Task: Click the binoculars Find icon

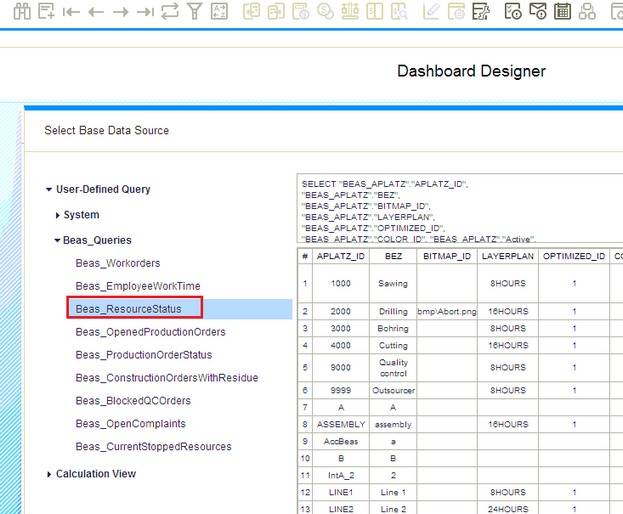Action: pyautogui.click(x=20, y=12)
